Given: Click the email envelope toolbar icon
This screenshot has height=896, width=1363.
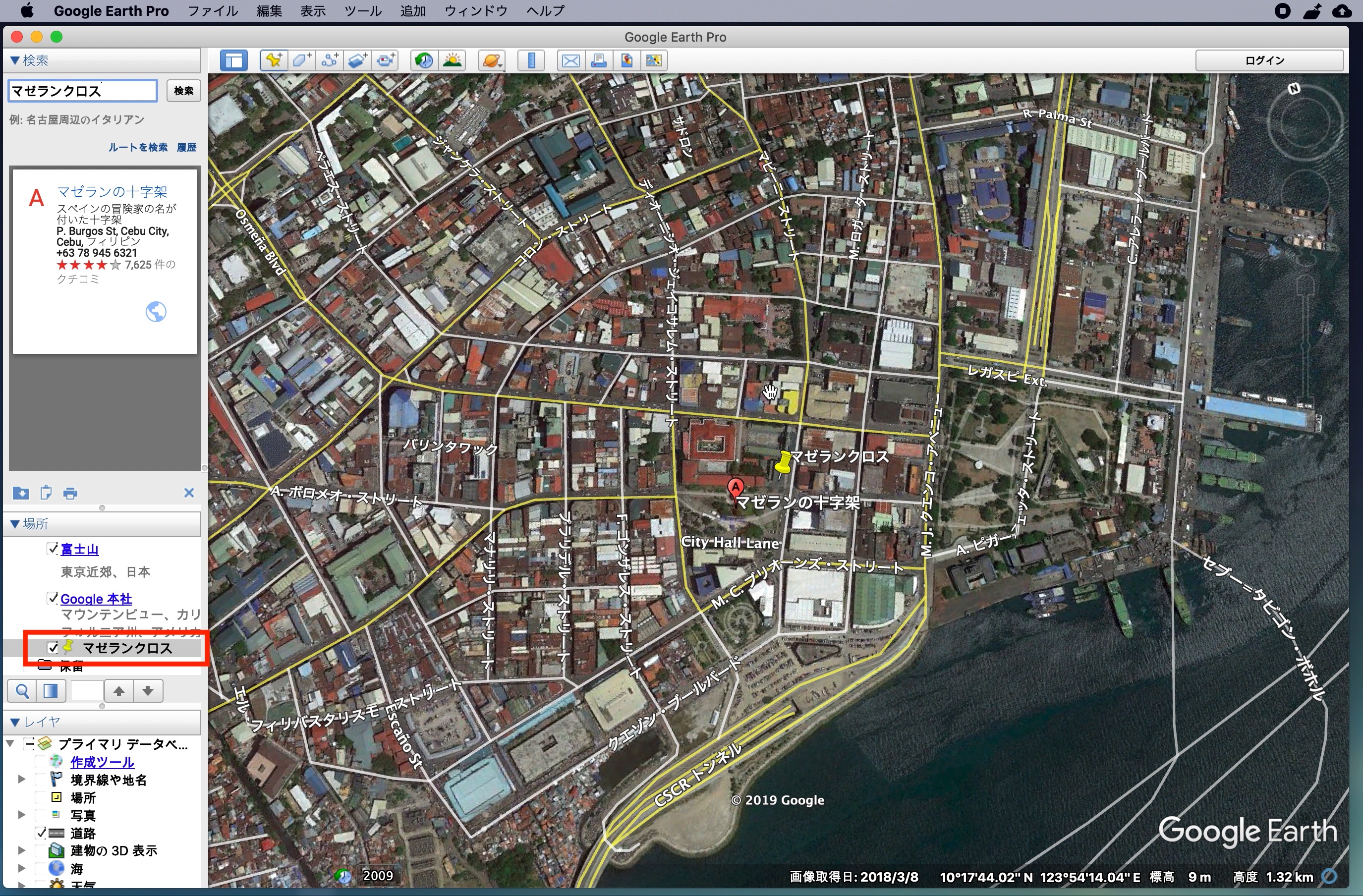Looking at the screenshot, I should tap(570, 60).
